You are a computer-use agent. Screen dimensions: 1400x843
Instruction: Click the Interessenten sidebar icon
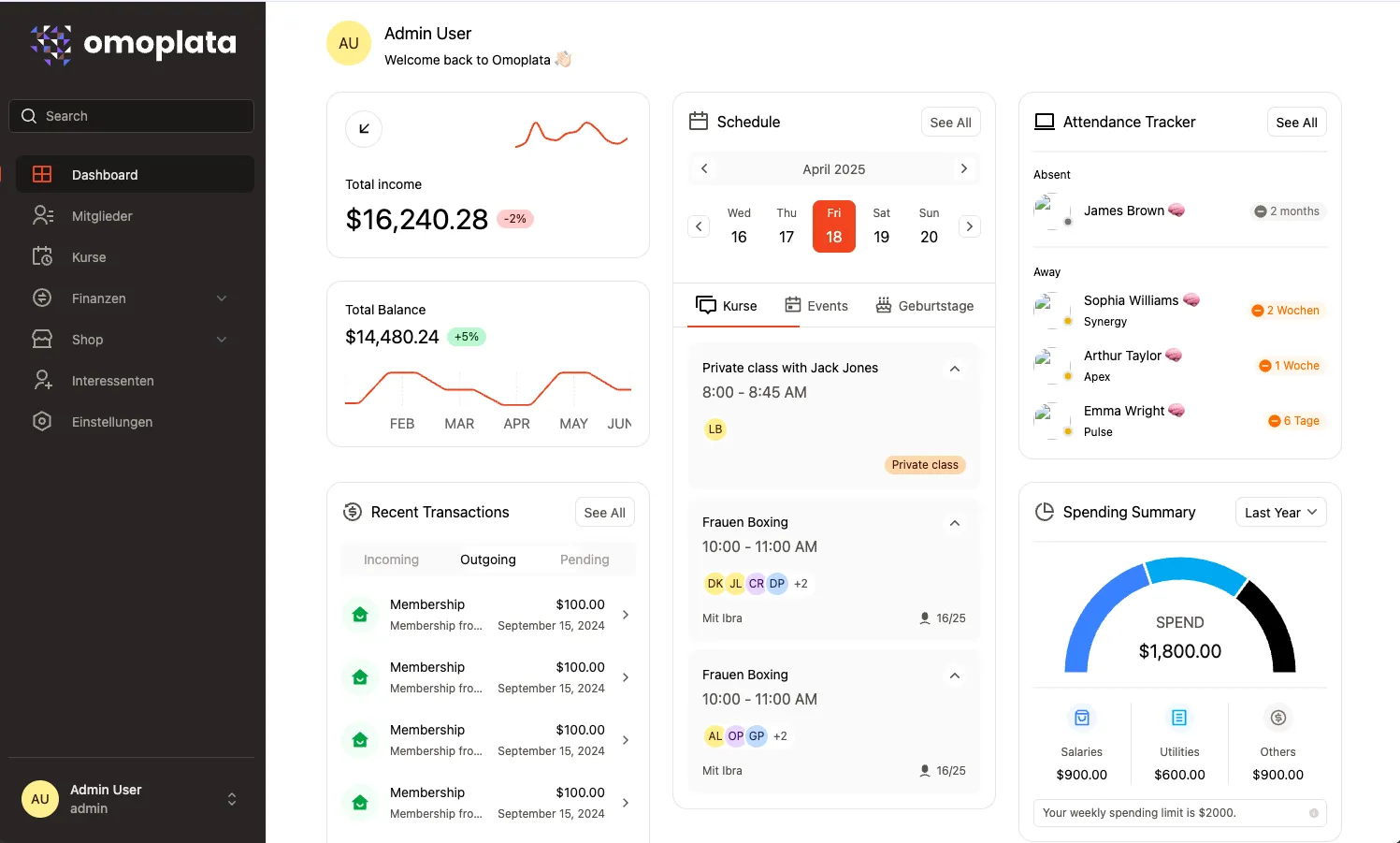point(42,380)
